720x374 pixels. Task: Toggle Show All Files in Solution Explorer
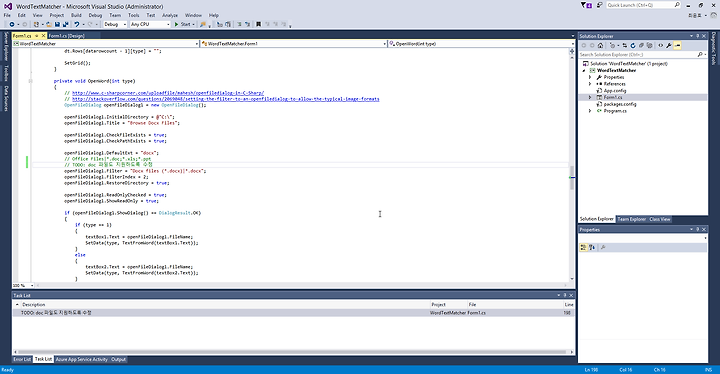649,45
